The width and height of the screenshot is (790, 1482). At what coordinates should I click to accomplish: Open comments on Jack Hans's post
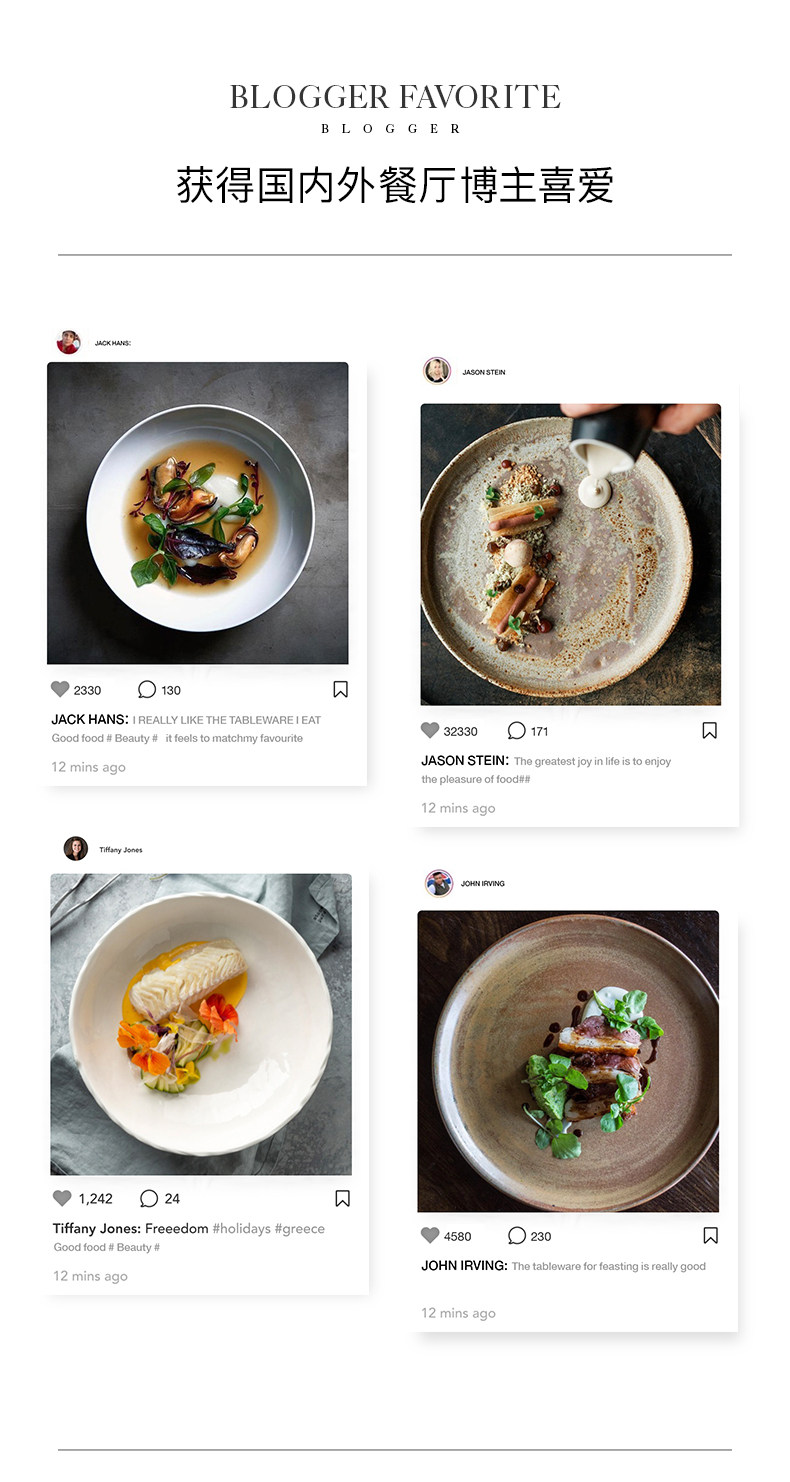(147, 689)
